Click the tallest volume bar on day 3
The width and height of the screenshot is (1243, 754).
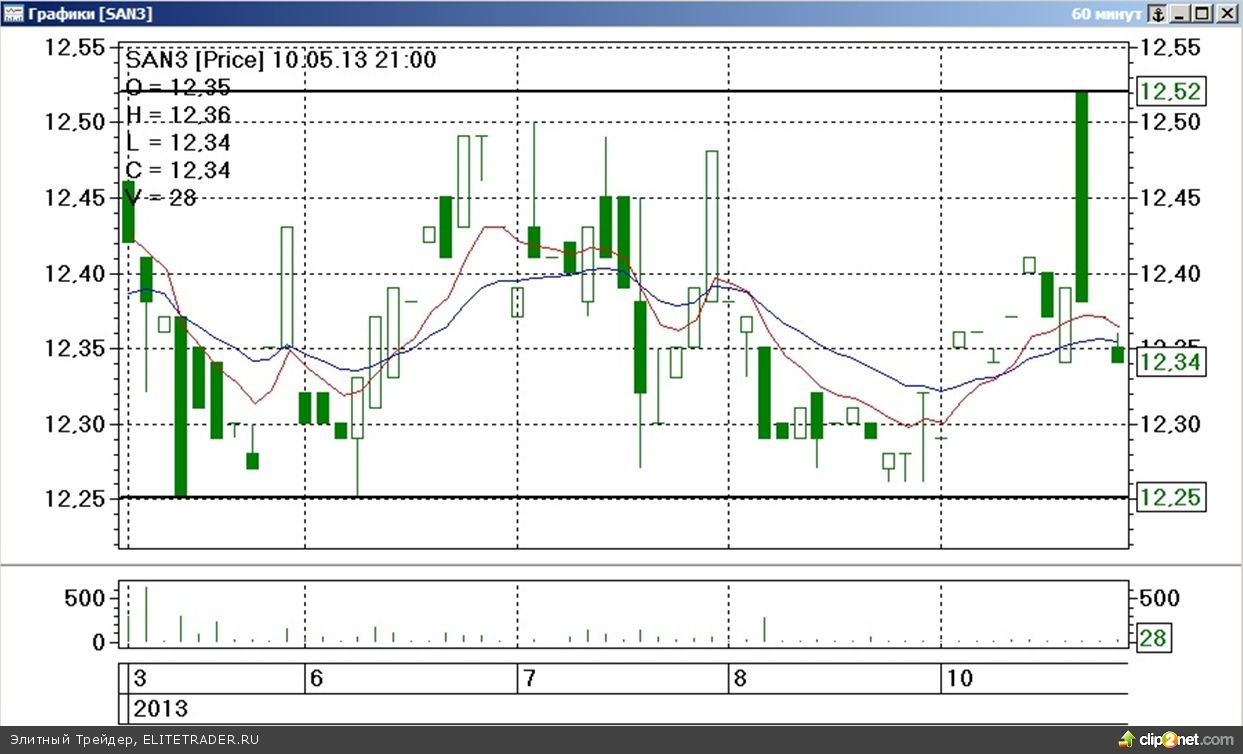tap(146, 614)
